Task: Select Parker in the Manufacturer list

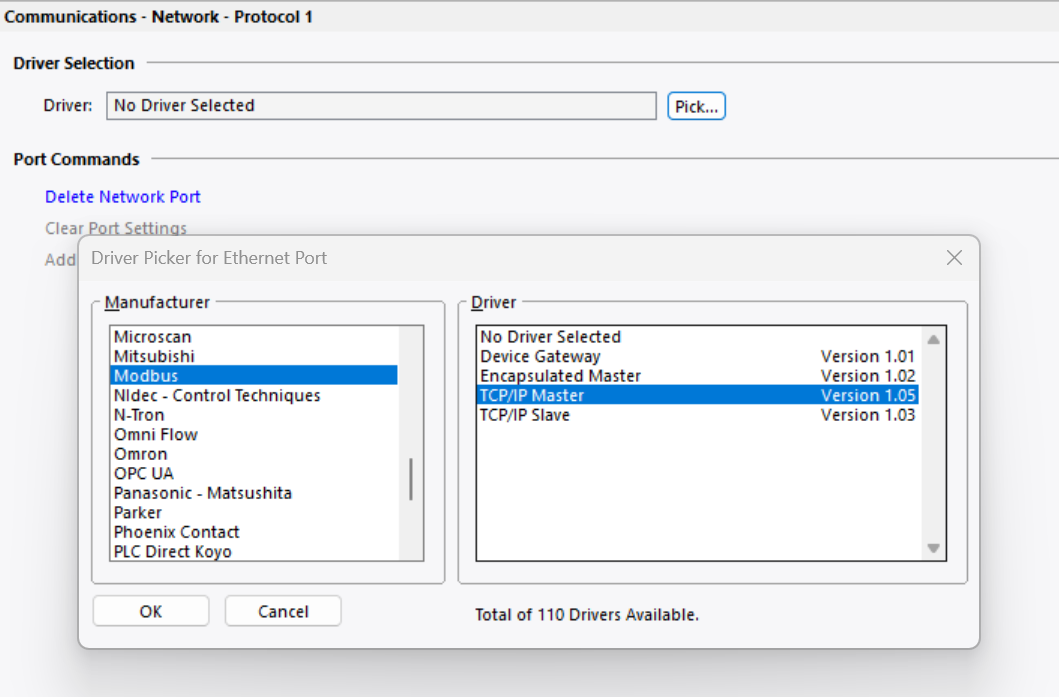Action: 138,512
